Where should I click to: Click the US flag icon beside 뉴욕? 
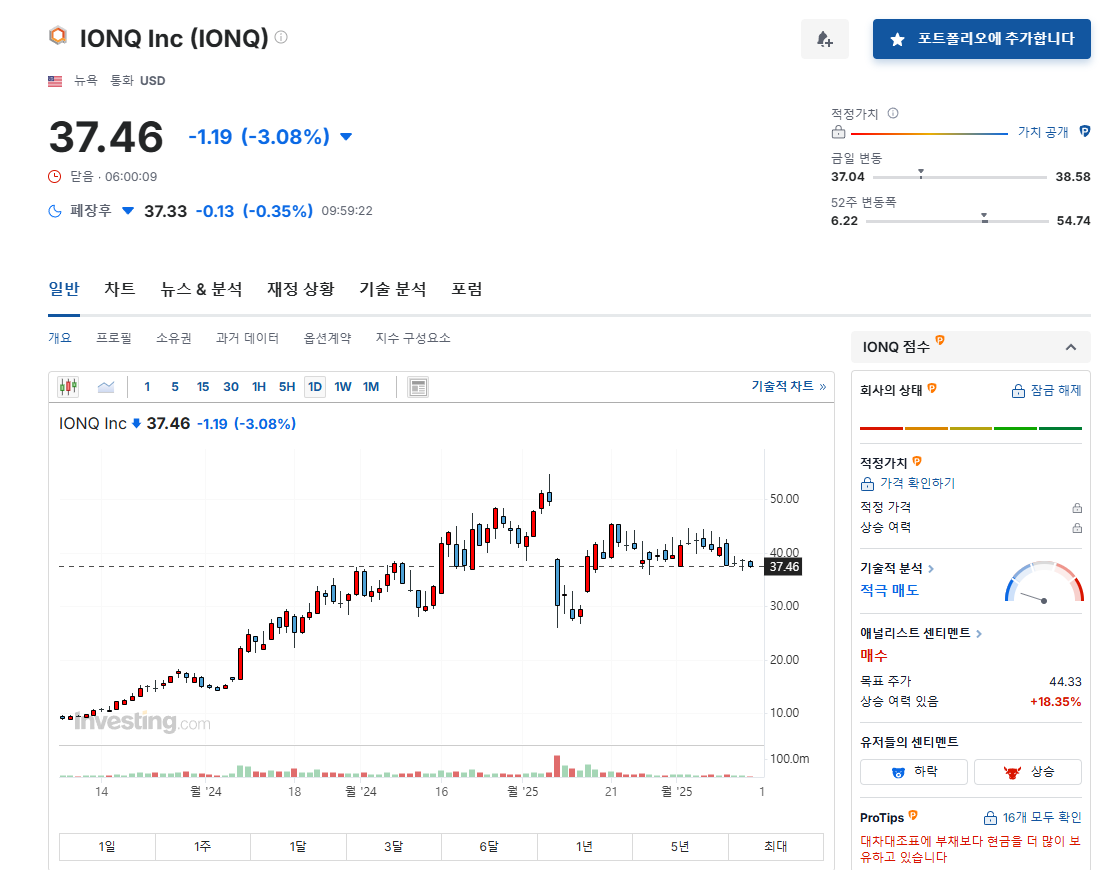click(x=54, y=80)
